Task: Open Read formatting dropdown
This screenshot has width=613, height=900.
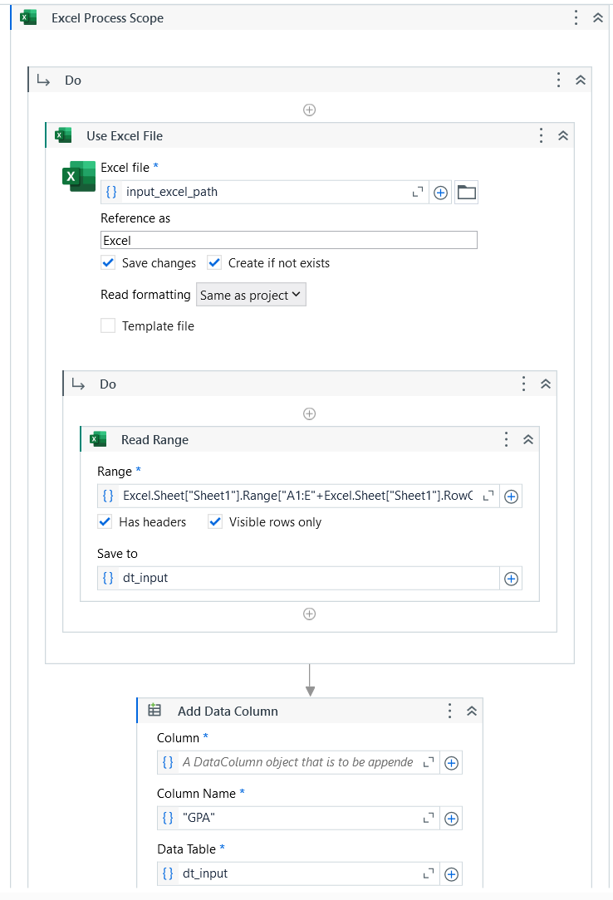Action: click(251, 295)
